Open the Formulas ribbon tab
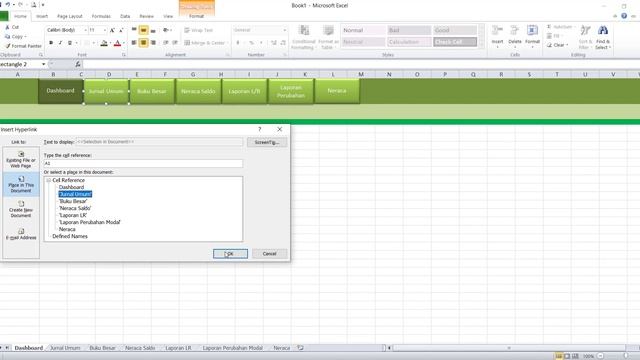Image resolution: width=640 pixels, height=360 pixels. coord(101,16)
